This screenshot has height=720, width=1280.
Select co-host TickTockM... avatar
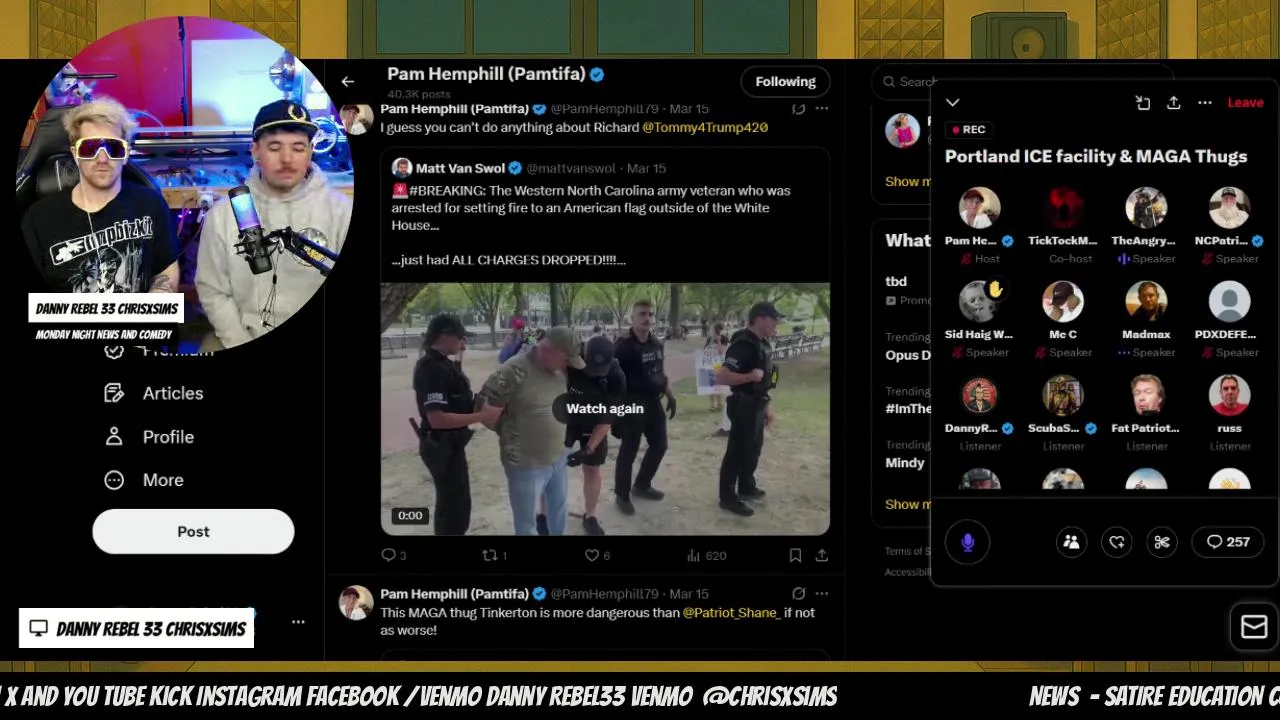pos(1063,208)
